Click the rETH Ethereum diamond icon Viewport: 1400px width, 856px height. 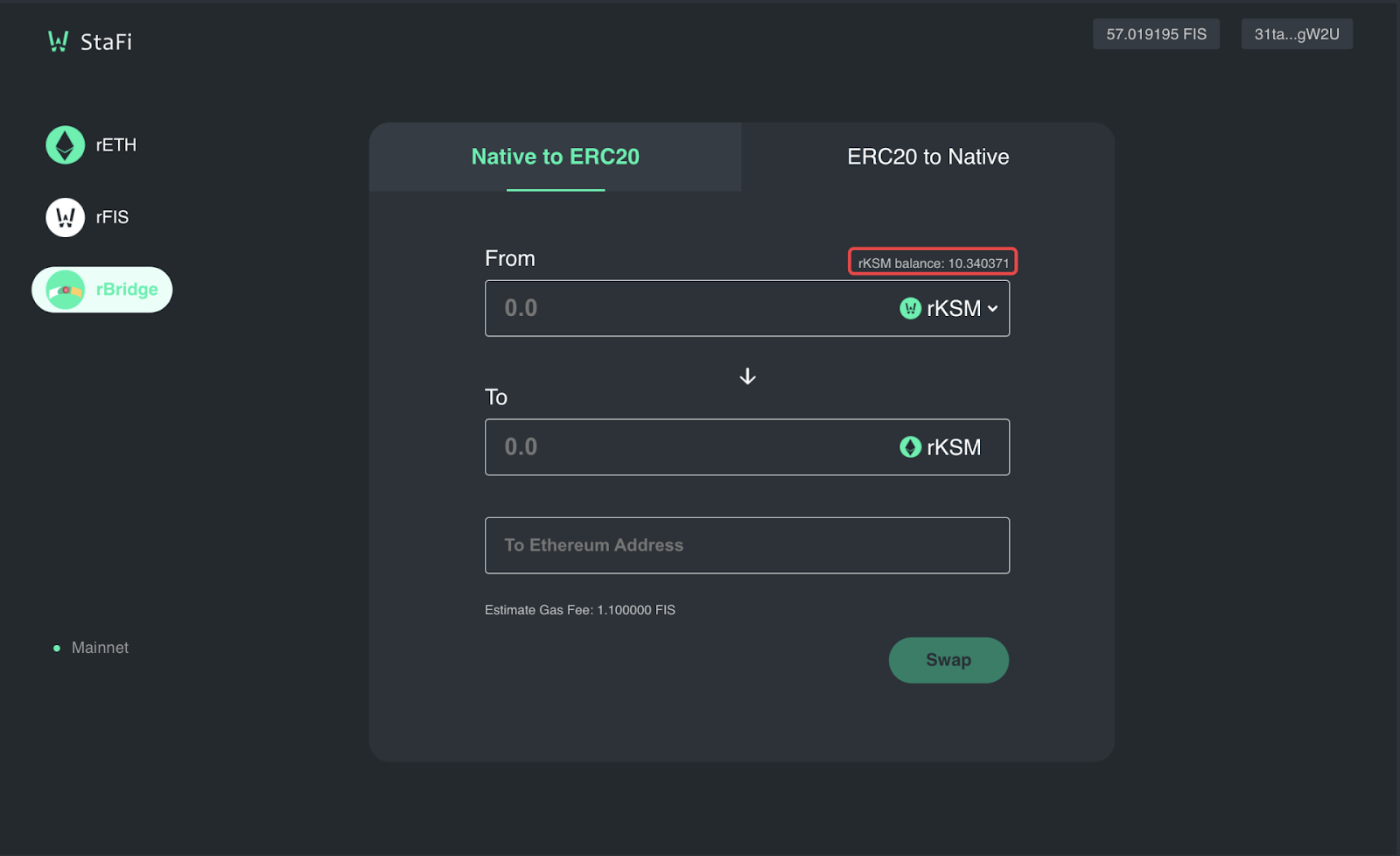[65, 145]
